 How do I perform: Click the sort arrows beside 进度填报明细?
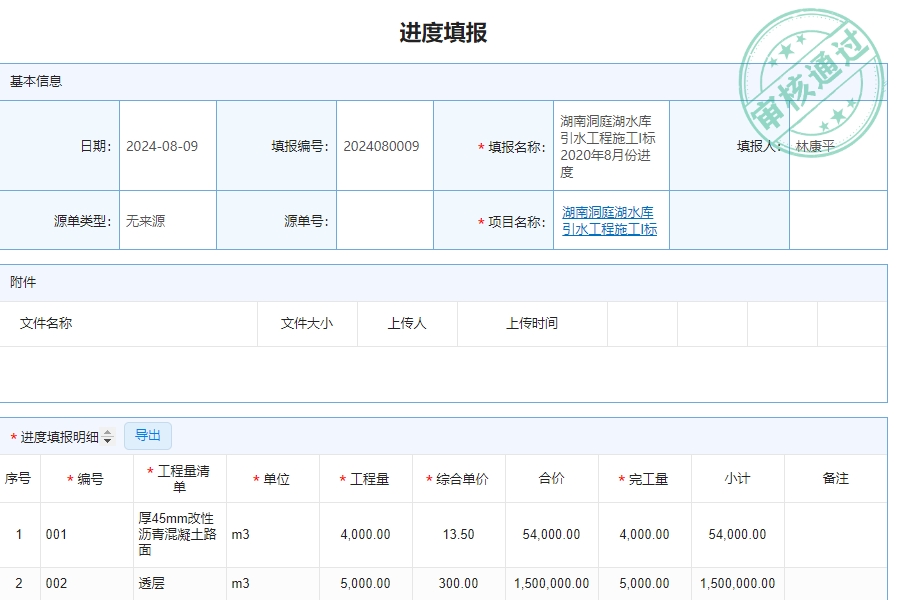[107, 436]
